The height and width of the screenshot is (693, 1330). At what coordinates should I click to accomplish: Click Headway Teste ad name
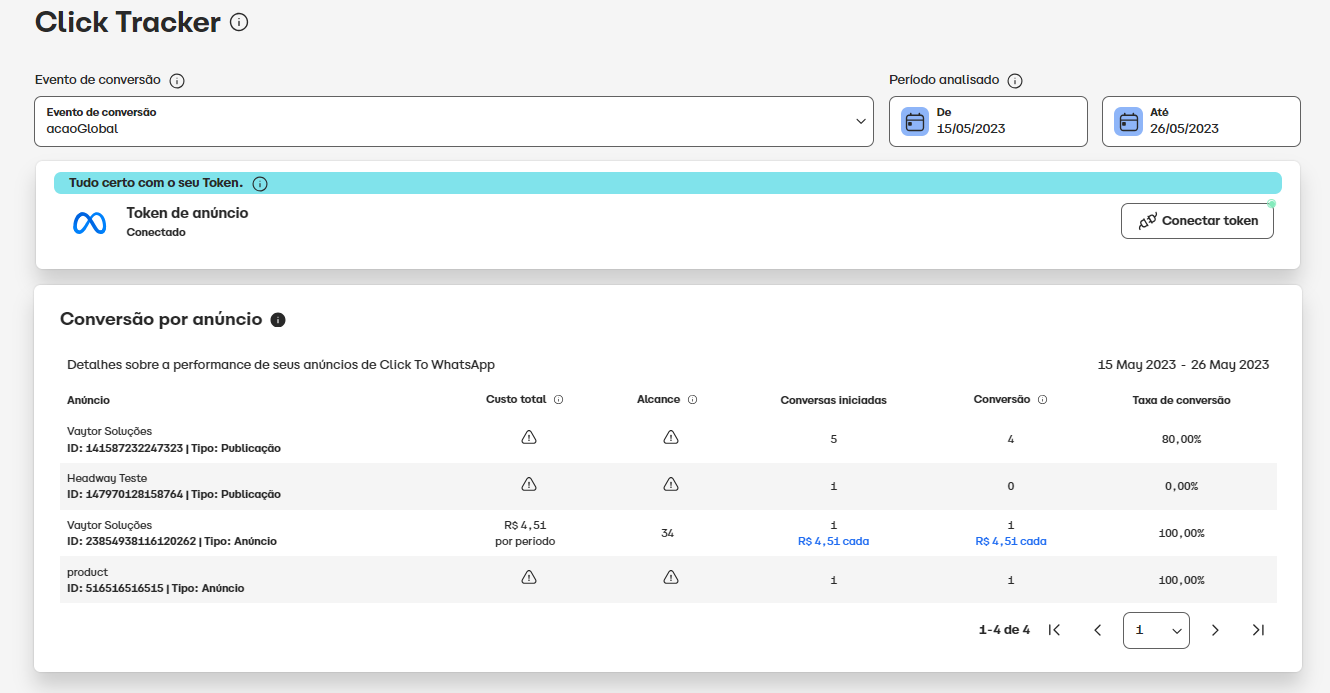(107, 478)
